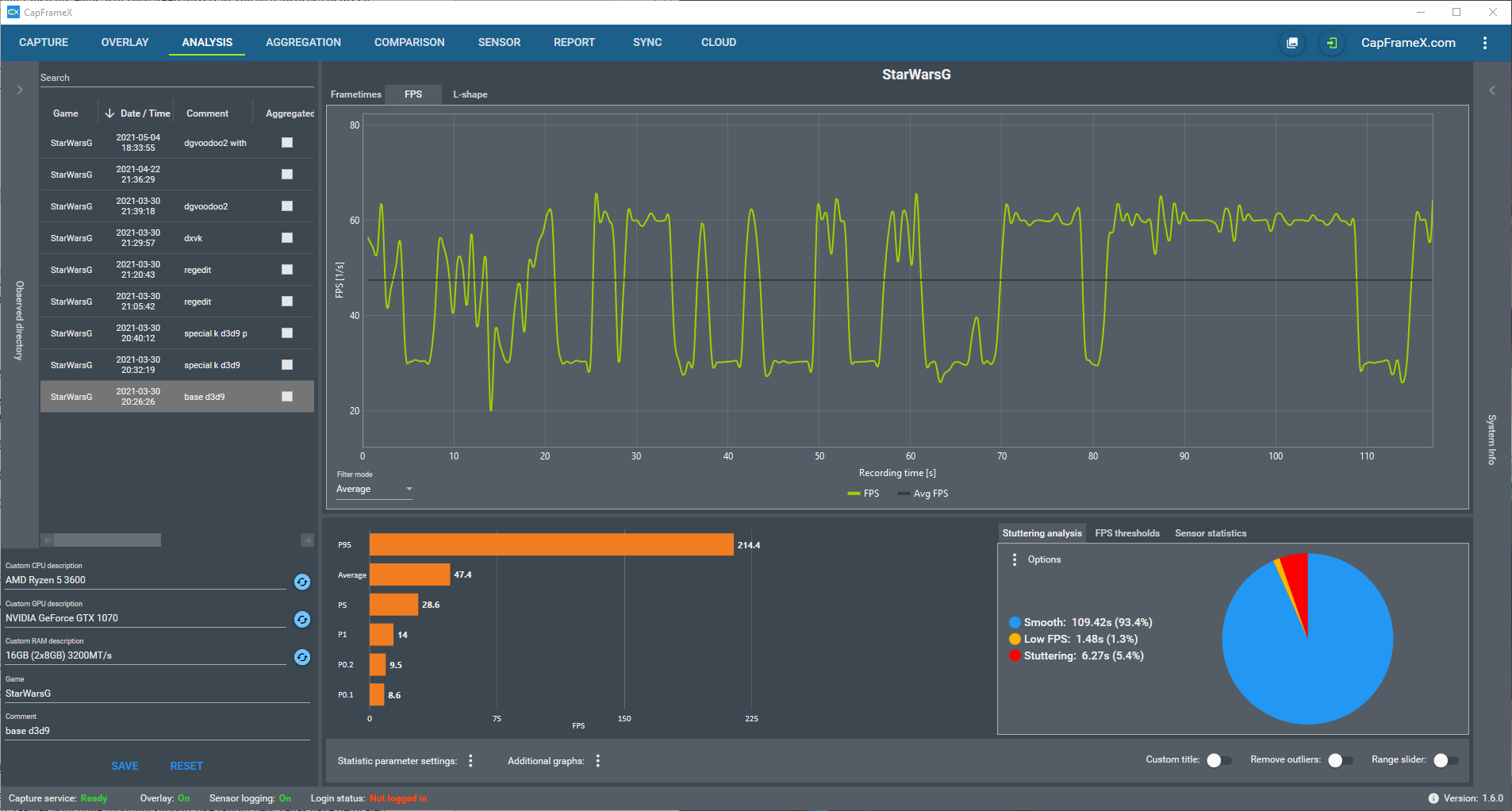Open Statistic parameter settings menu
The width and height of the screenshot is (1512, 811).
[470, 761]
